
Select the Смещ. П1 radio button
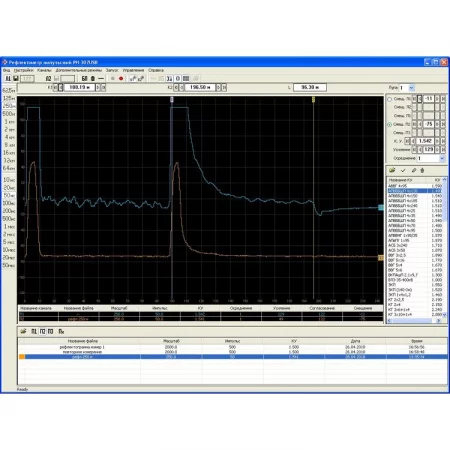coord(389,99)
